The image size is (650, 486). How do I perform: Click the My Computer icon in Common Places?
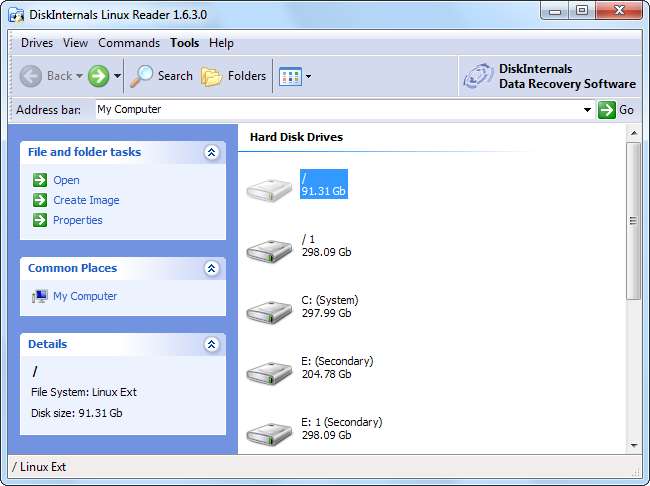coord(40,296)
